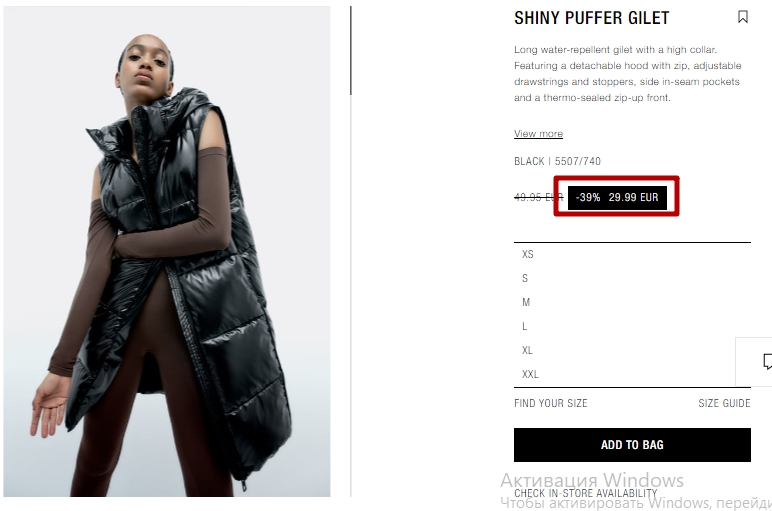Screen dimensions: 772x511
Task: Click the product photo of the model
Action: click(x=167, y=252)
